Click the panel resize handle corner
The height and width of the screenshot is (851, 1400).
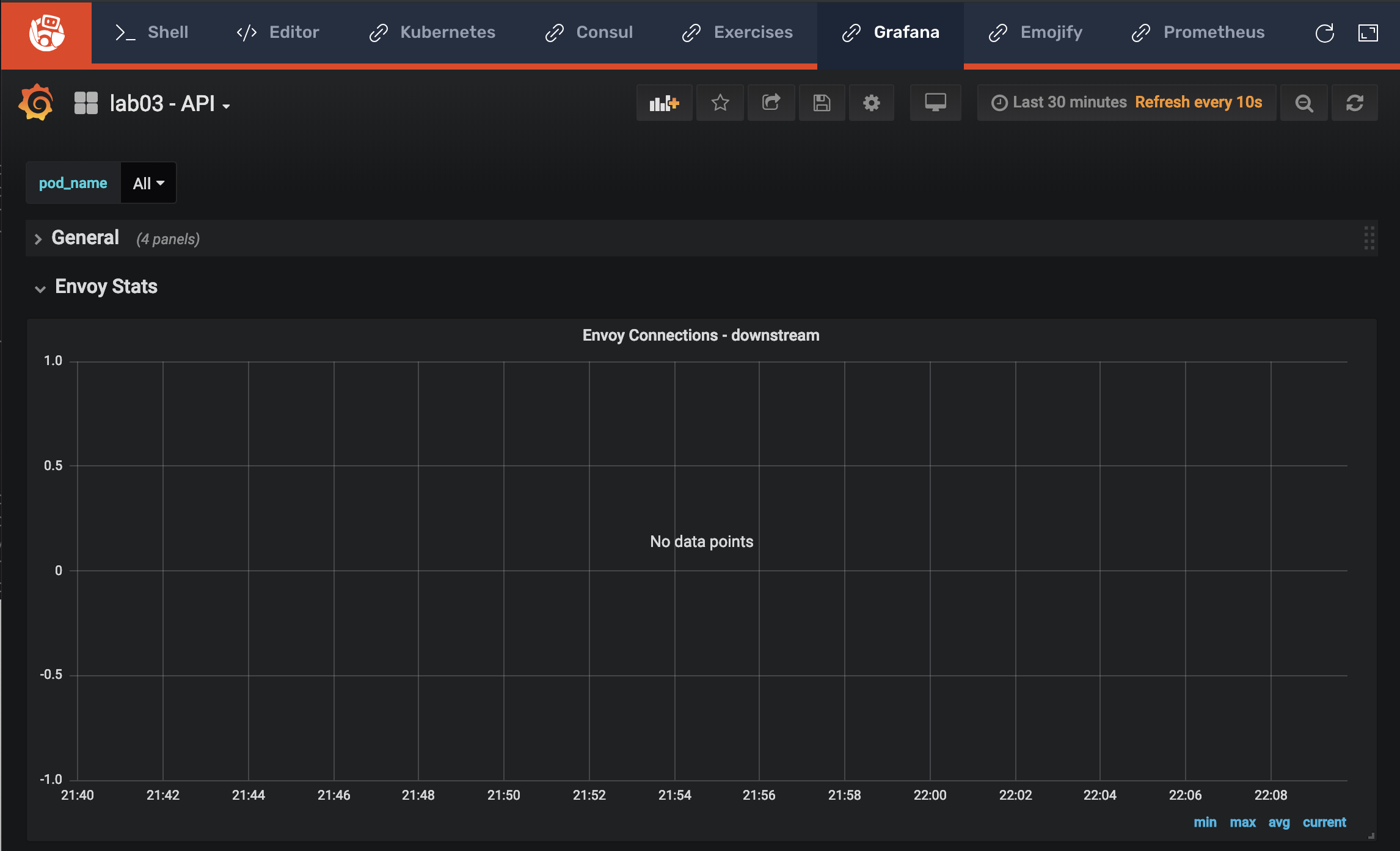[x=1371, y=836]
